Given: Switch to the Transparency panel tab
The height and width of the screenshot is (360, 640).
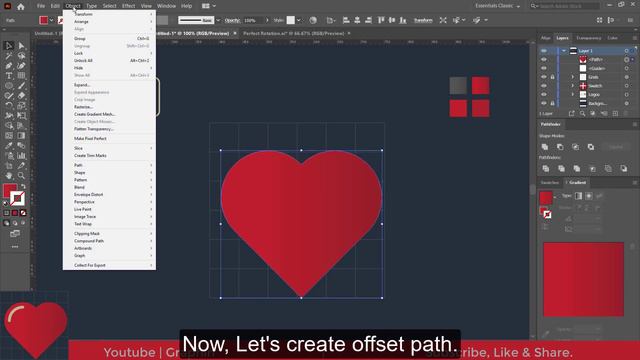Looking at the screenshot, I should click(x=589, y=38).
